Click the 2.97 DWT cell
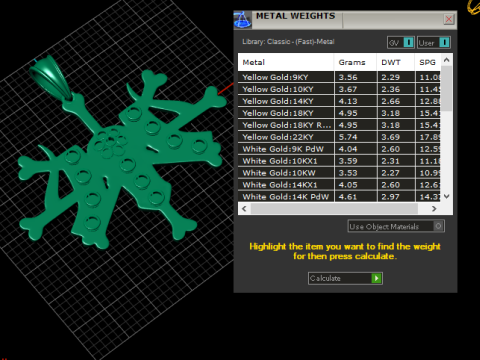This screenshot has width=480, height=360. (x=396, y=197)
